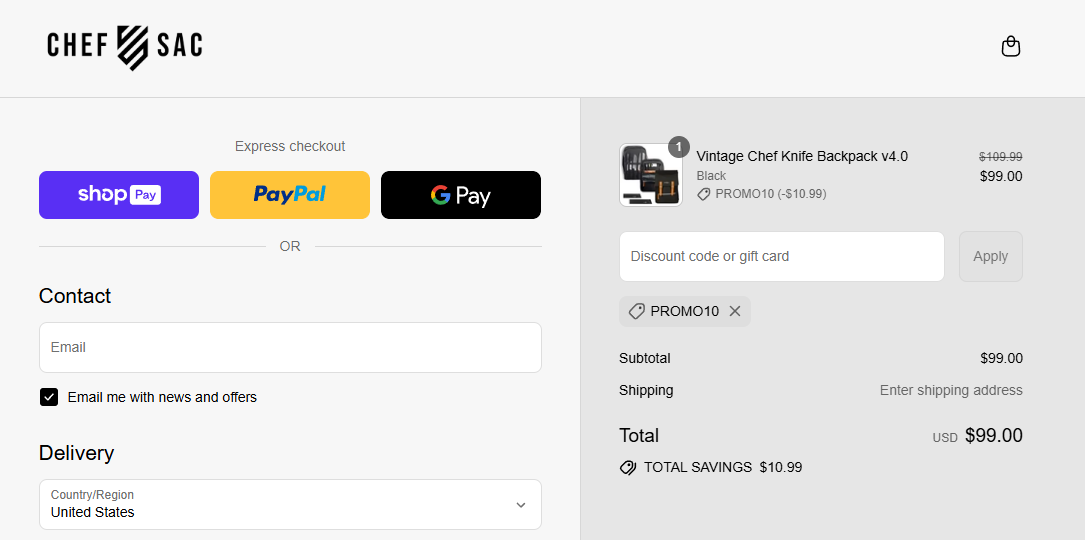Click the Contact heading
Viewport: 1085px width, 540px height.
point(75,296)
